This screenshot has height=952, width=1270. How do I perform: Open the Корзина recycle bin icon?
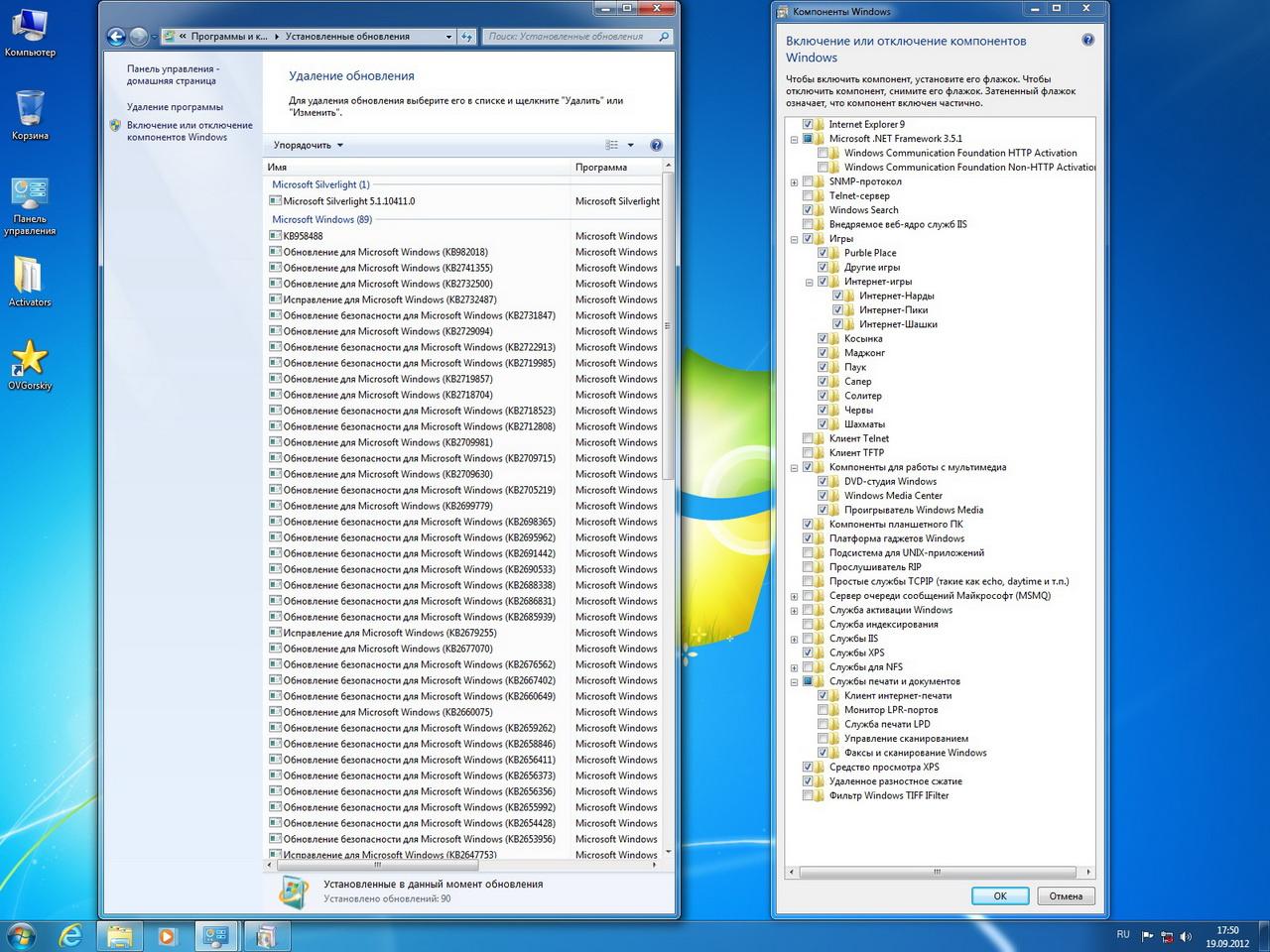click(x=30, y=114)
